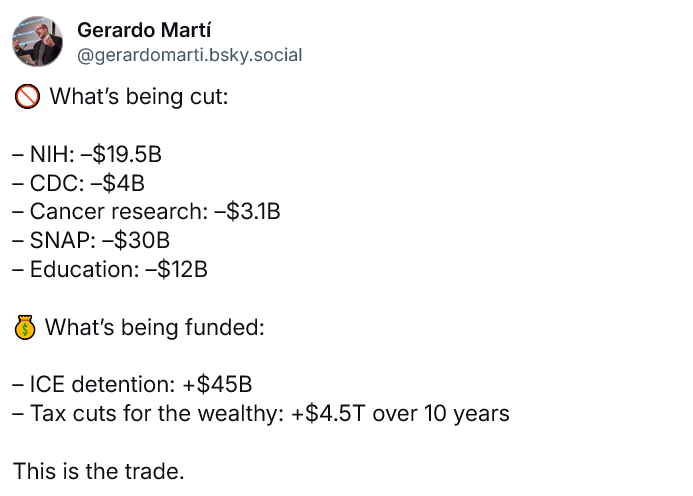The height and width of the screenshot is (496, 693).
Task: Click the SNAP: –$30B line
Action: coord(91,241)
